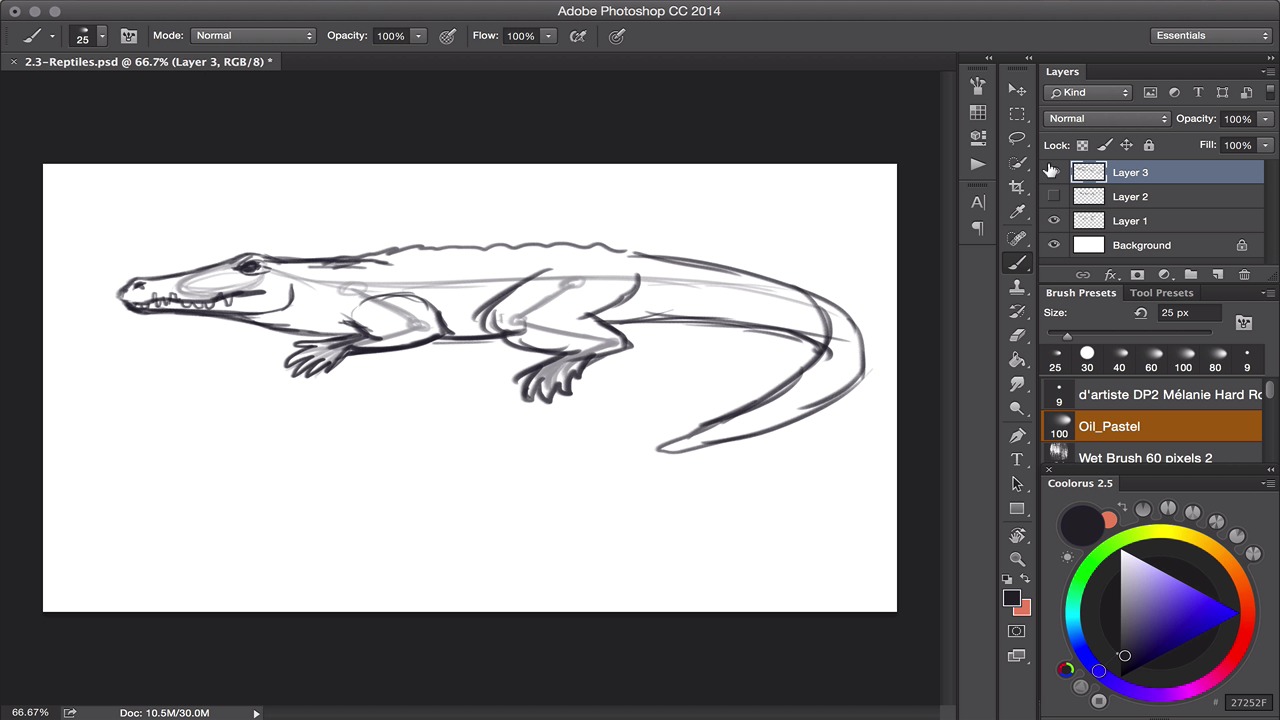This screenshot has height=720, width=1280.
Task: Hide the Background layer
Action: [1053, 245]
